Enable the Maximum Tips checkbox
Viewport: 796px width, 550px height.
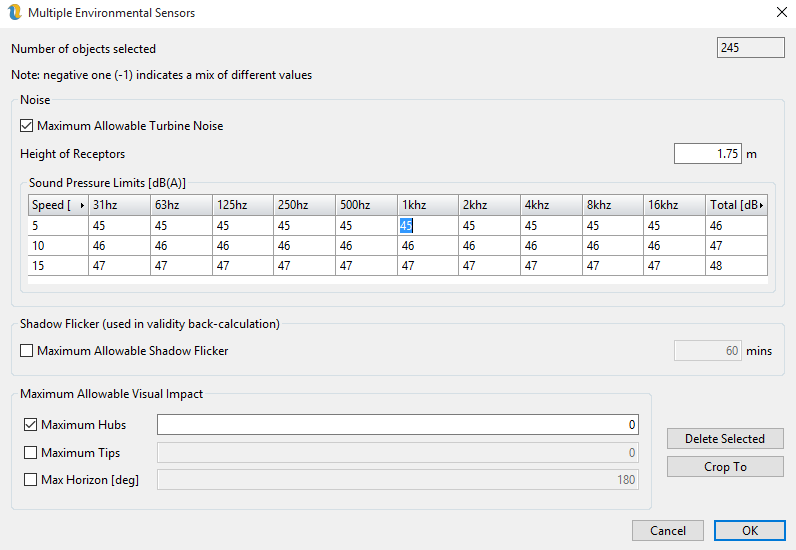[30, 453]
